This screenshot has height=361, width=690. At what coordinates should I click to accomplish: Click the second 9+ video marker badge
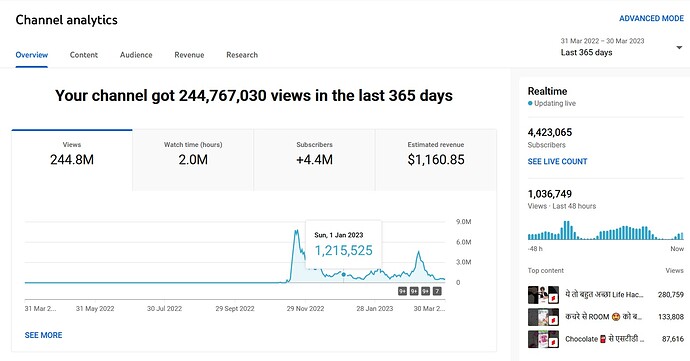[414, 291]
